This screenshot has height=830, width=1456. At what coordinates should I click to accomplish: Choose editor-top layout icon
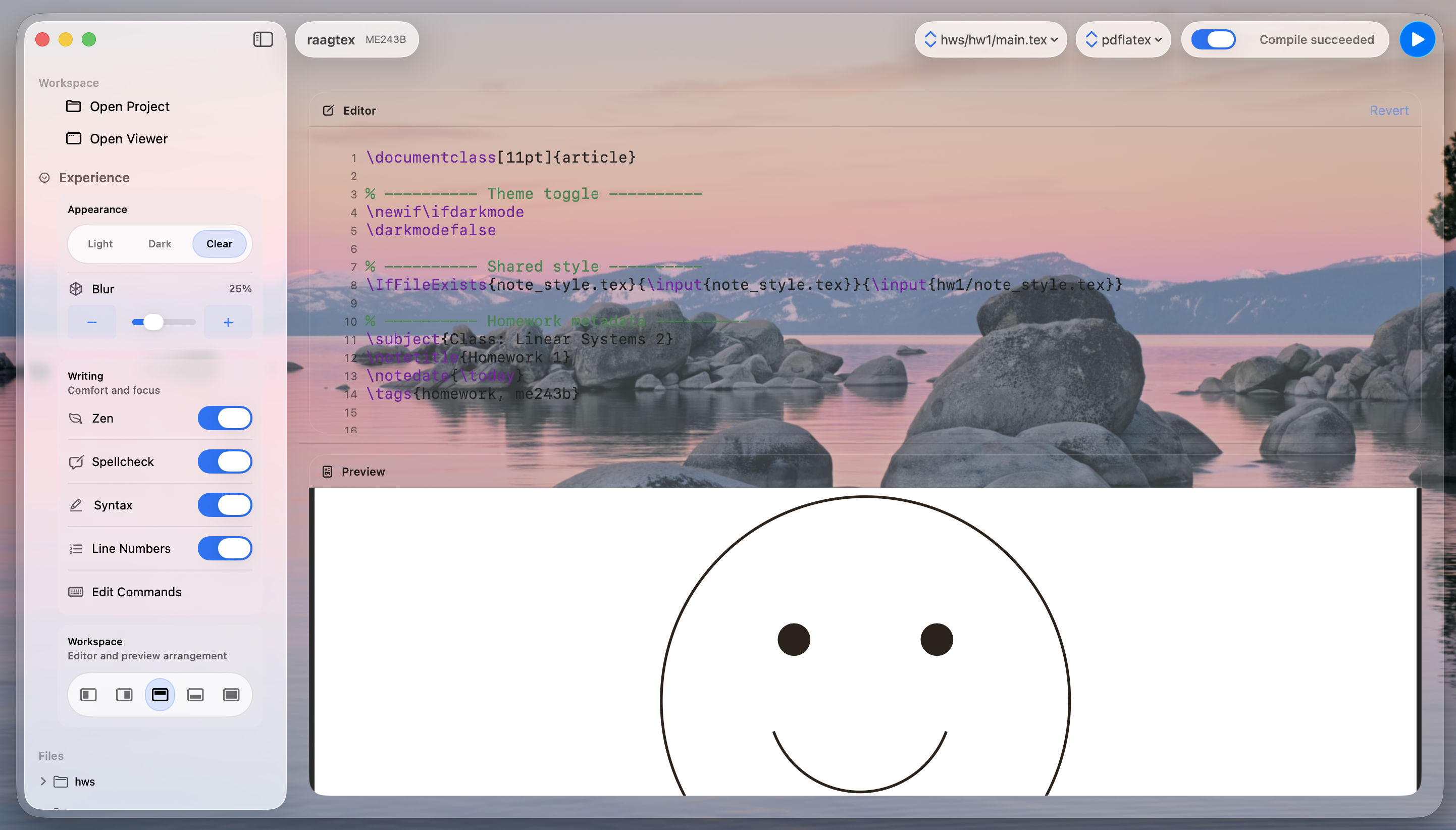tap(160, 694)
